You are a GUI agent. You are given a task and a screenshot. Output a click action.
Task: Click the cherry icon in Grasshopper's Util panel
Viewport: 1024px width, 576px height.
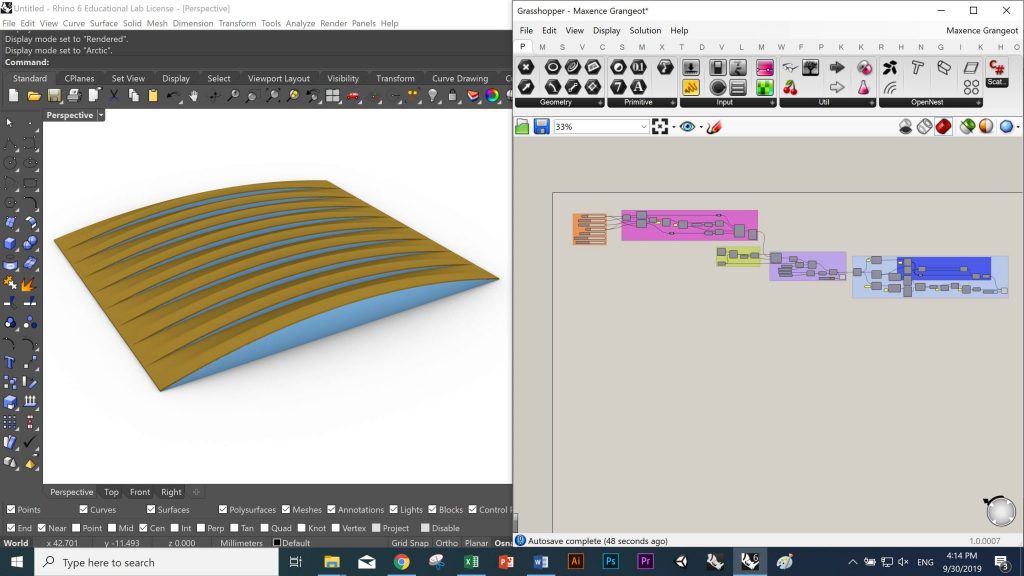click(790, 87)
